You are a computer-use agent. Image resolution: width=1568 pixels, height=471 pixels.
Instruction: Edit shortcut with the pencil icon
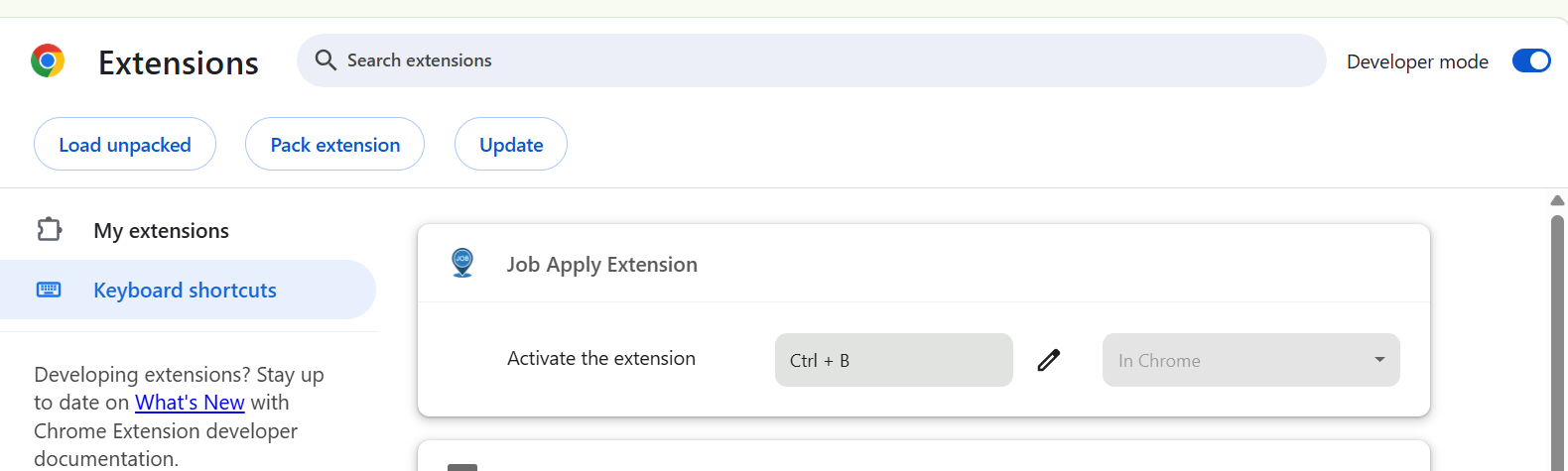point(1049,360)
